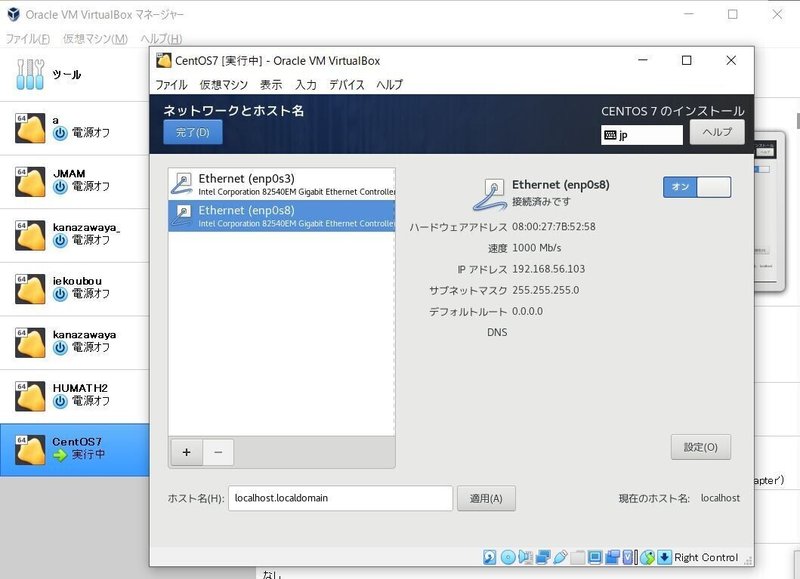Click the 設定(O) button
Screen dimensions: 800x579
coord(701,447)
